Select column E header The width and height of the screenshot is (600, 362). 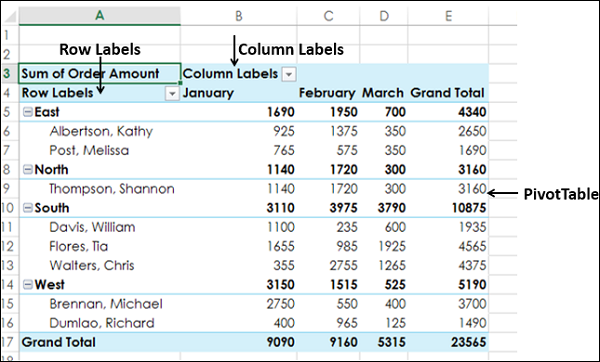(448, 16)
